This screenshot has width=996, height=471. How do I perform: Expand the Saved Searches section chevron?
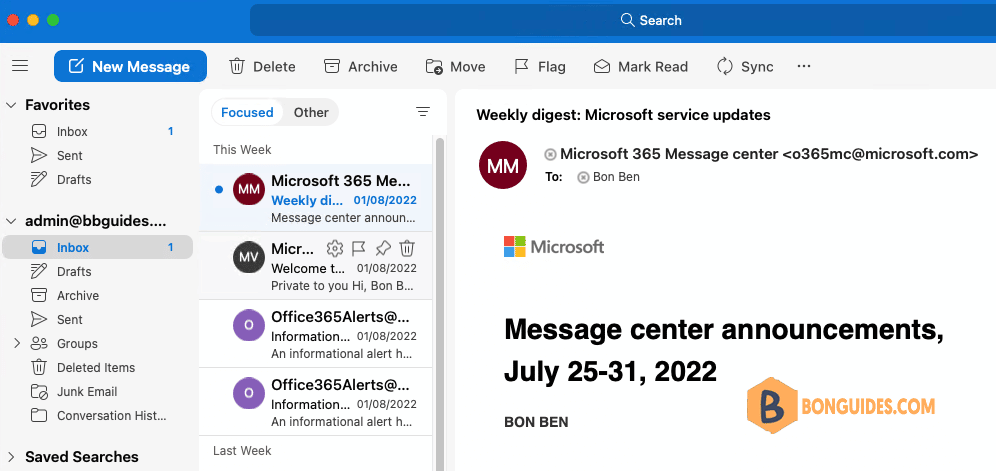[11, 457]
